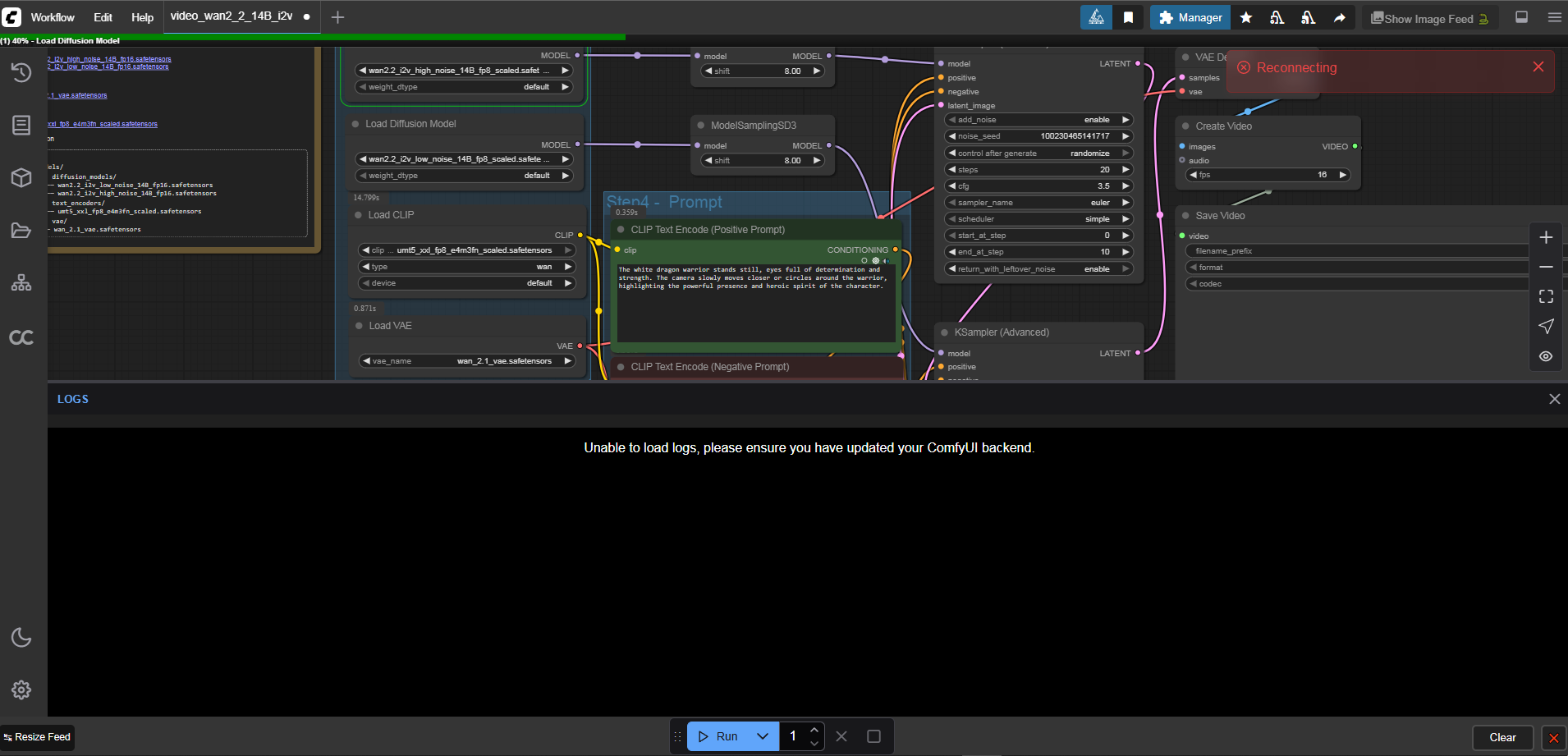
Task: Toggle link visibility with the eye icon
Action: click(x=1546, y=356)
